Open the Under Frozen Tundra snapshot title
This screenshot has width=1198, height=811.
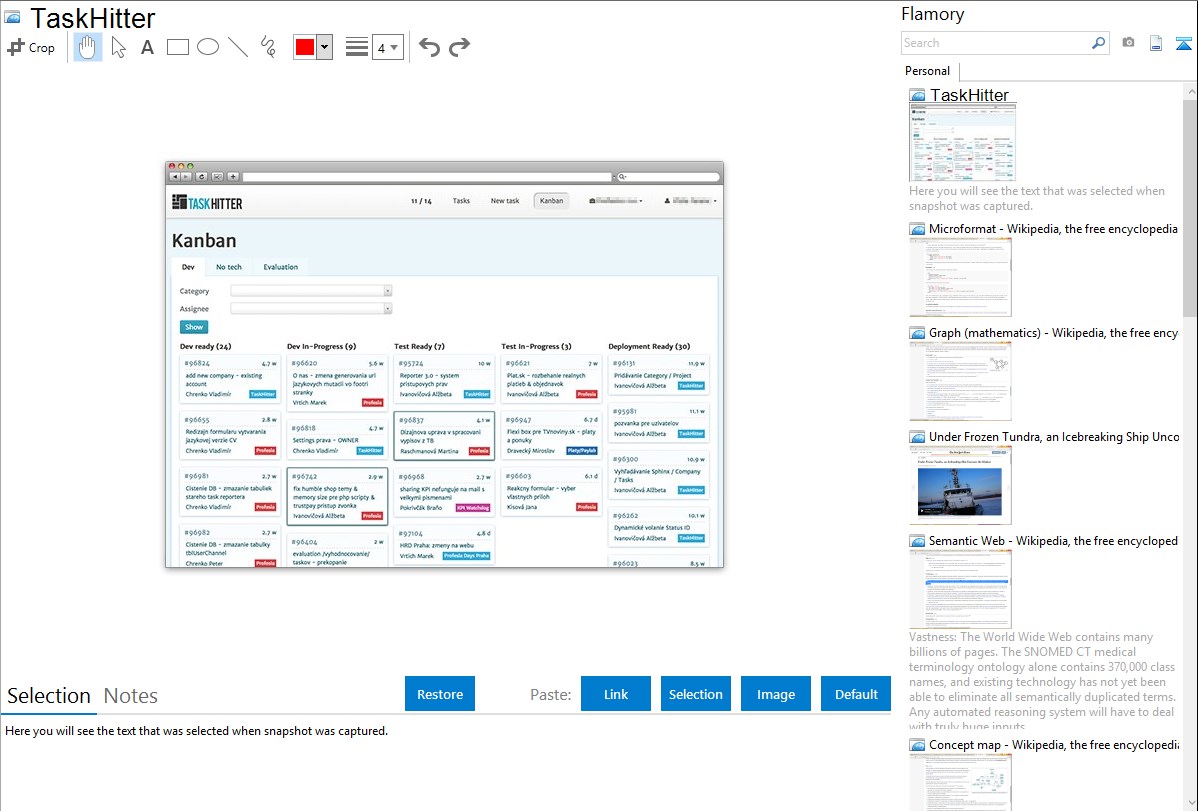[1054, 436]
